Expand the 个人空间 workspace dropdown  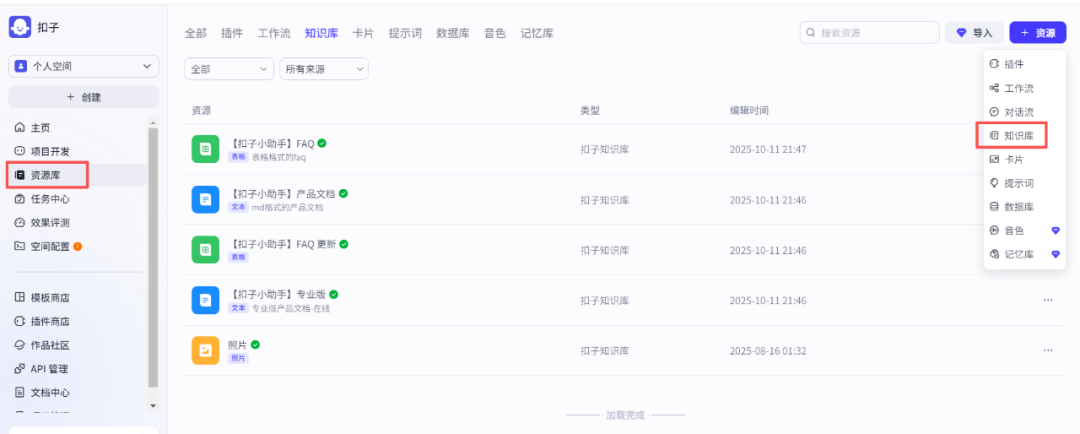pyautogui.click(x=83, y=66)
